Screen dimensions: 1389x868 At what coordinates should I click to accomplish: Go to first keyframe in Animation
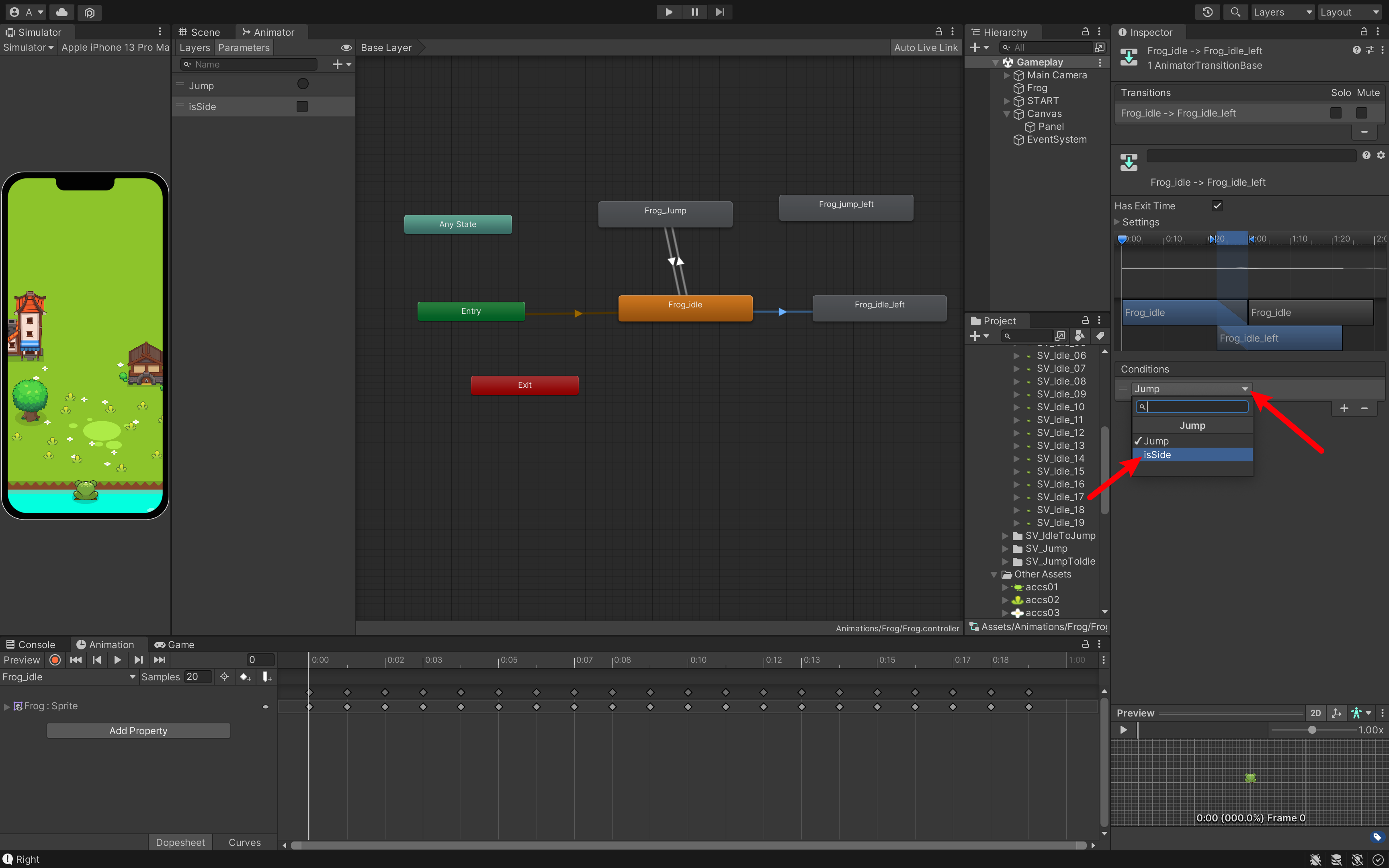(x=75, y=659)
